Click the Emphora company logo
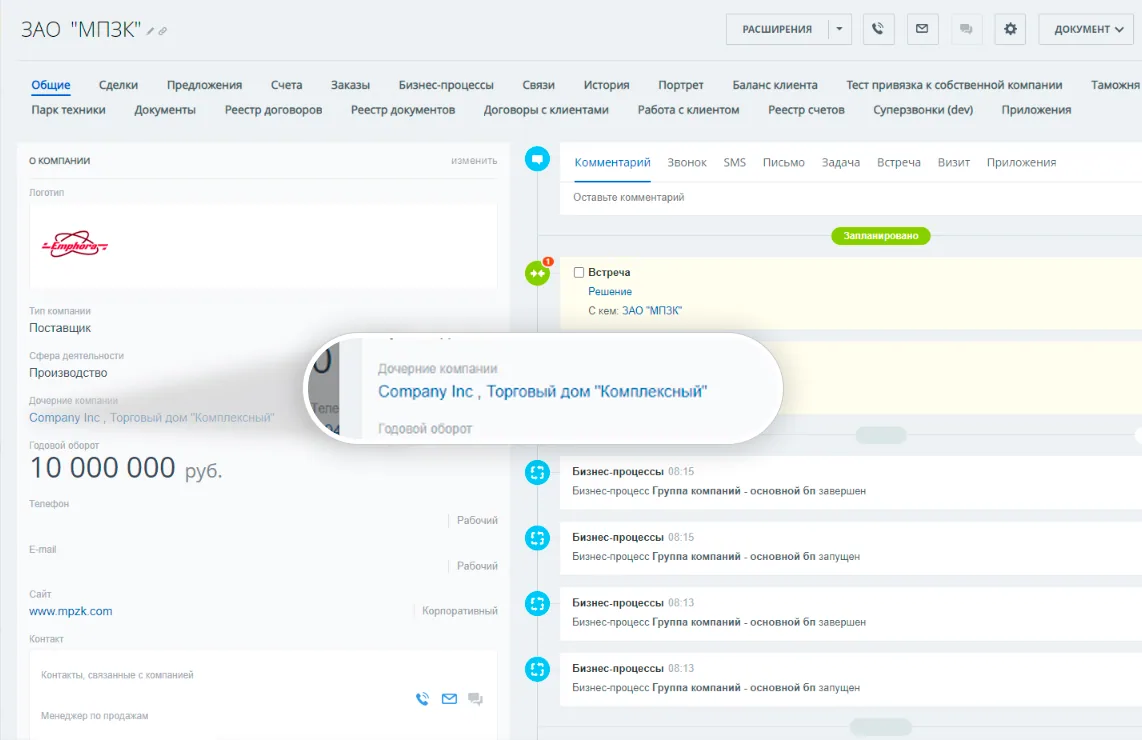Viewport: 1142px width, 740px height. 75,245
